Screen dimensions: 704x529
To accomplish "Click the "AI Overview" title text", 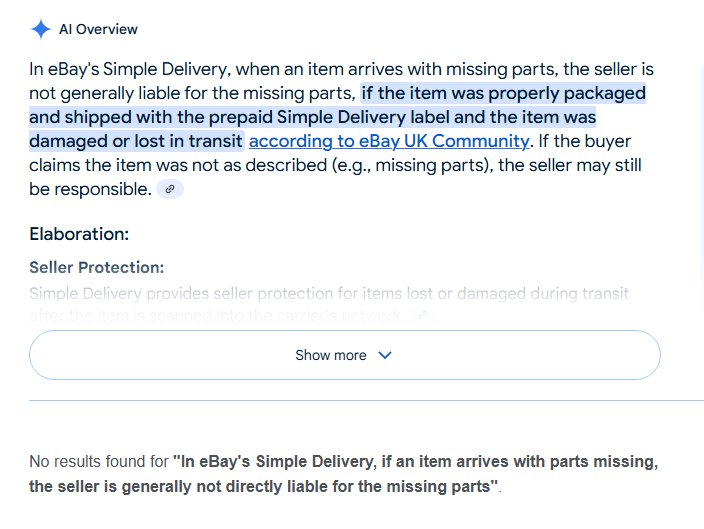I will click(x=98, y=29).
